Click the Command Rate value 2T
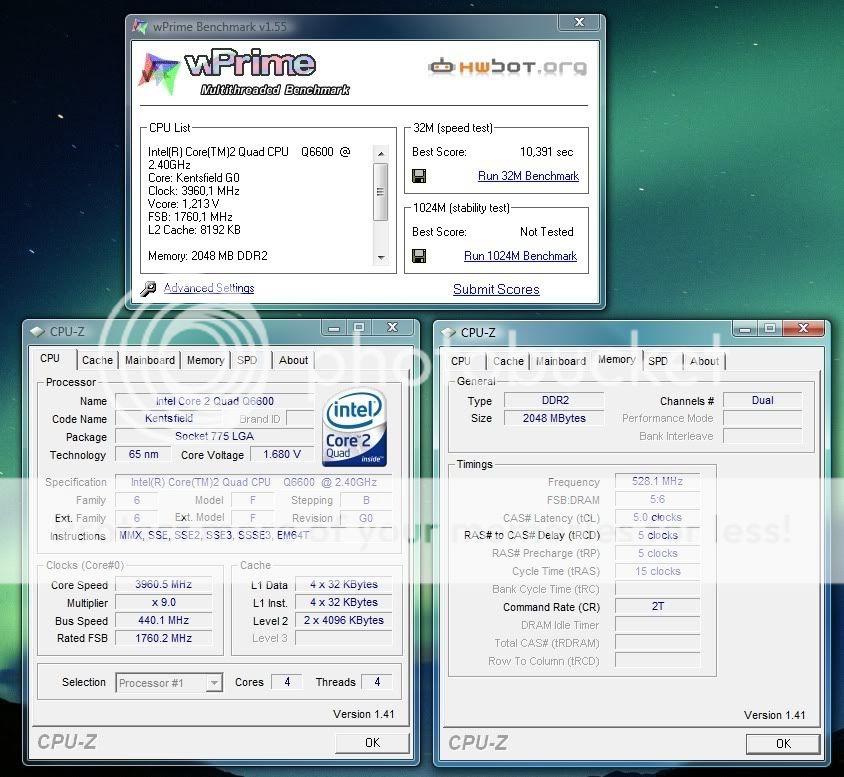844x777 pixels. (x=657, y=606)
